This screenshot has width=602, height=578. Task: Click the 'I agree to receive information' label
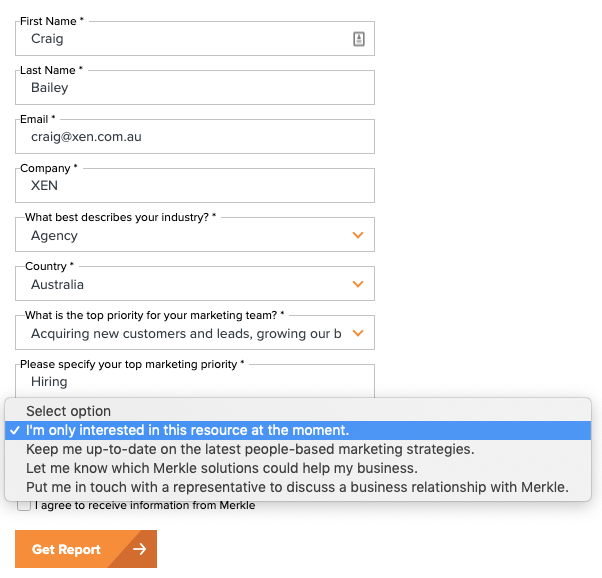coord(145,506)
